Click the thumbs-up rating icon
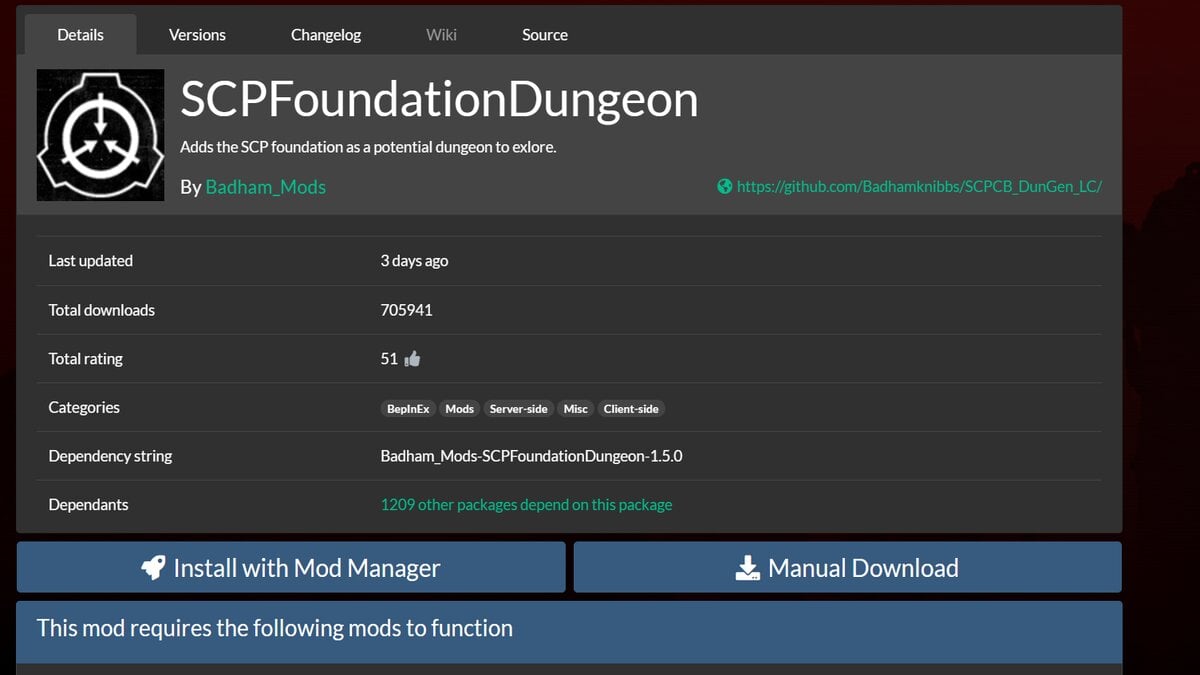Image resolution: width=1200 pixels, height=675 pixels. [x=412, y=359]
